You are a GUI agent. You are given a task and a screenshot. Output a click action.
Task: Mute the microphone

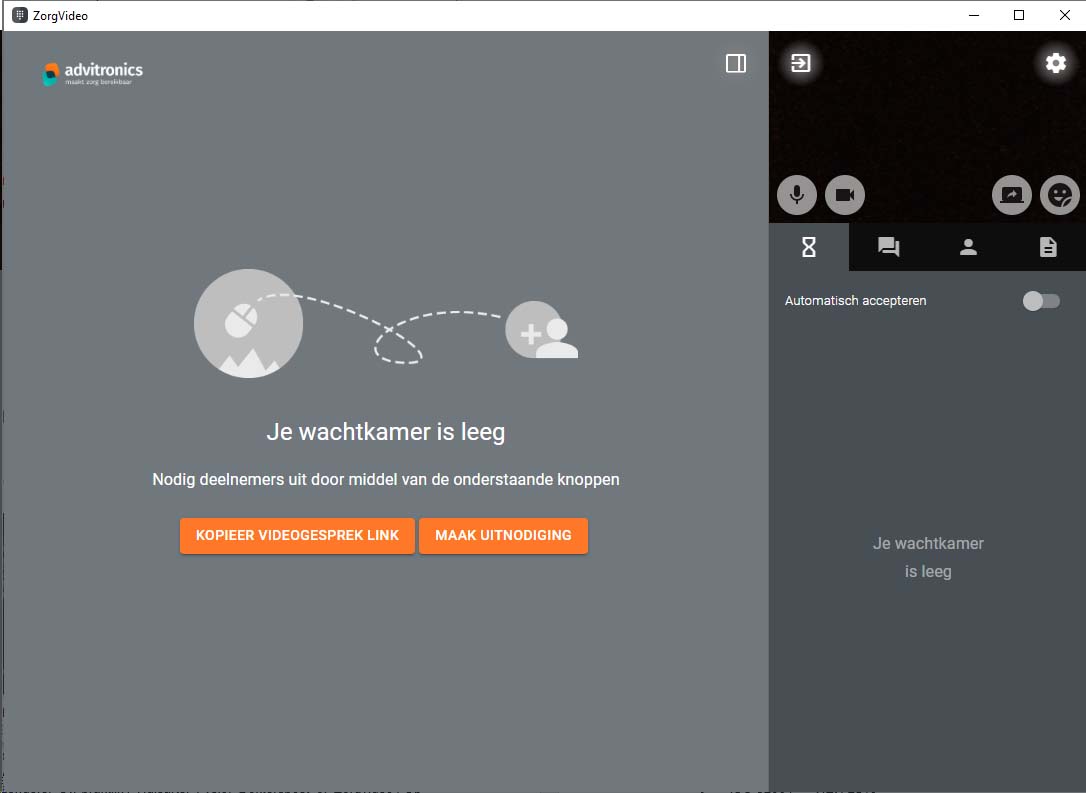point(797,195)
